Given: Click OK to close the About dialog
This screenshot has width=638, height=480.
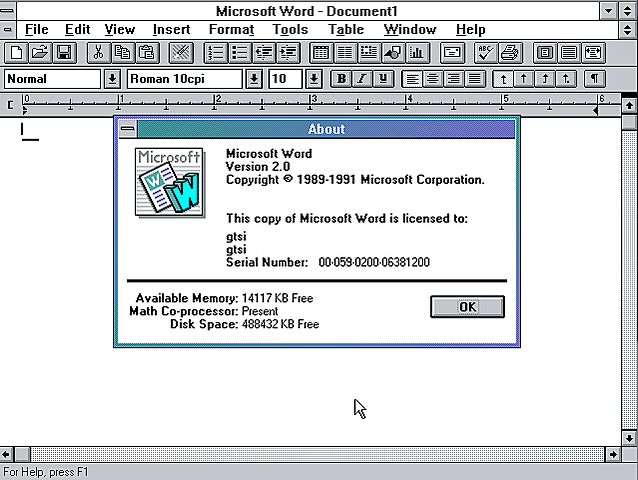Looking at the screenshot, I should click(x=468, y=307).
